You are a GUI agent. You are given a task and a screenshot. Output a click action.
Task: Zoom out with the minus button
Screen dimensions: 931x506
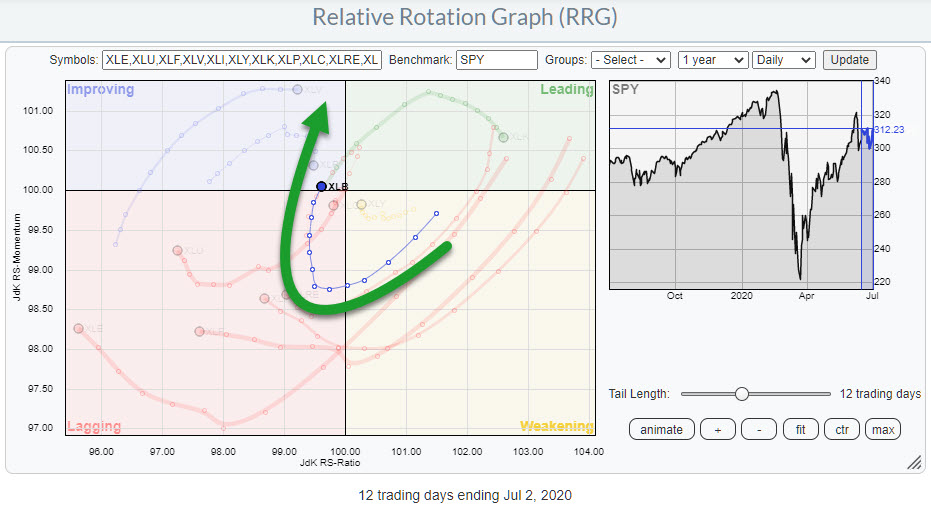click(758, 429)
